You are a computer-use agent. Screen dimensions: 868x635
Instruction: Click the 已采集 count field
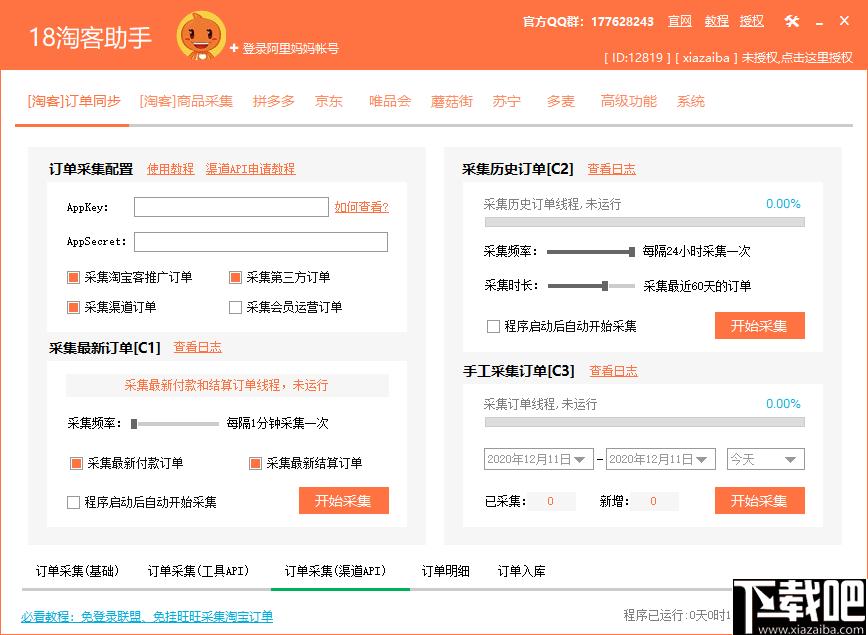click(x=551, y=502)
